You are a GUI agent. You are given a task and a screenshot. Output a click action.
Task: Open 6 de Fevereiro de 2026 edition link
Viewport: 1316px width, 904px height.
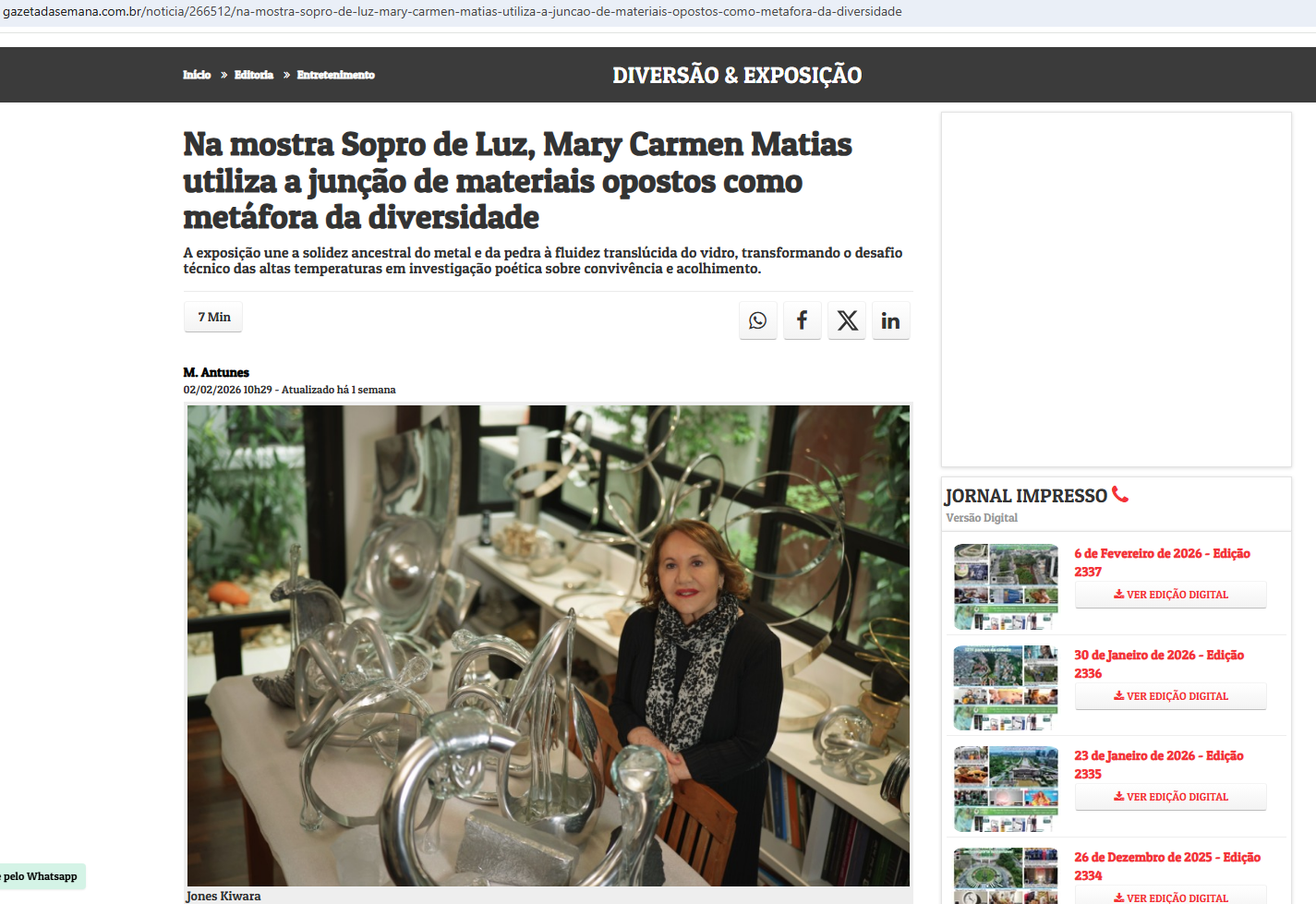click(x=1162, y=562)
